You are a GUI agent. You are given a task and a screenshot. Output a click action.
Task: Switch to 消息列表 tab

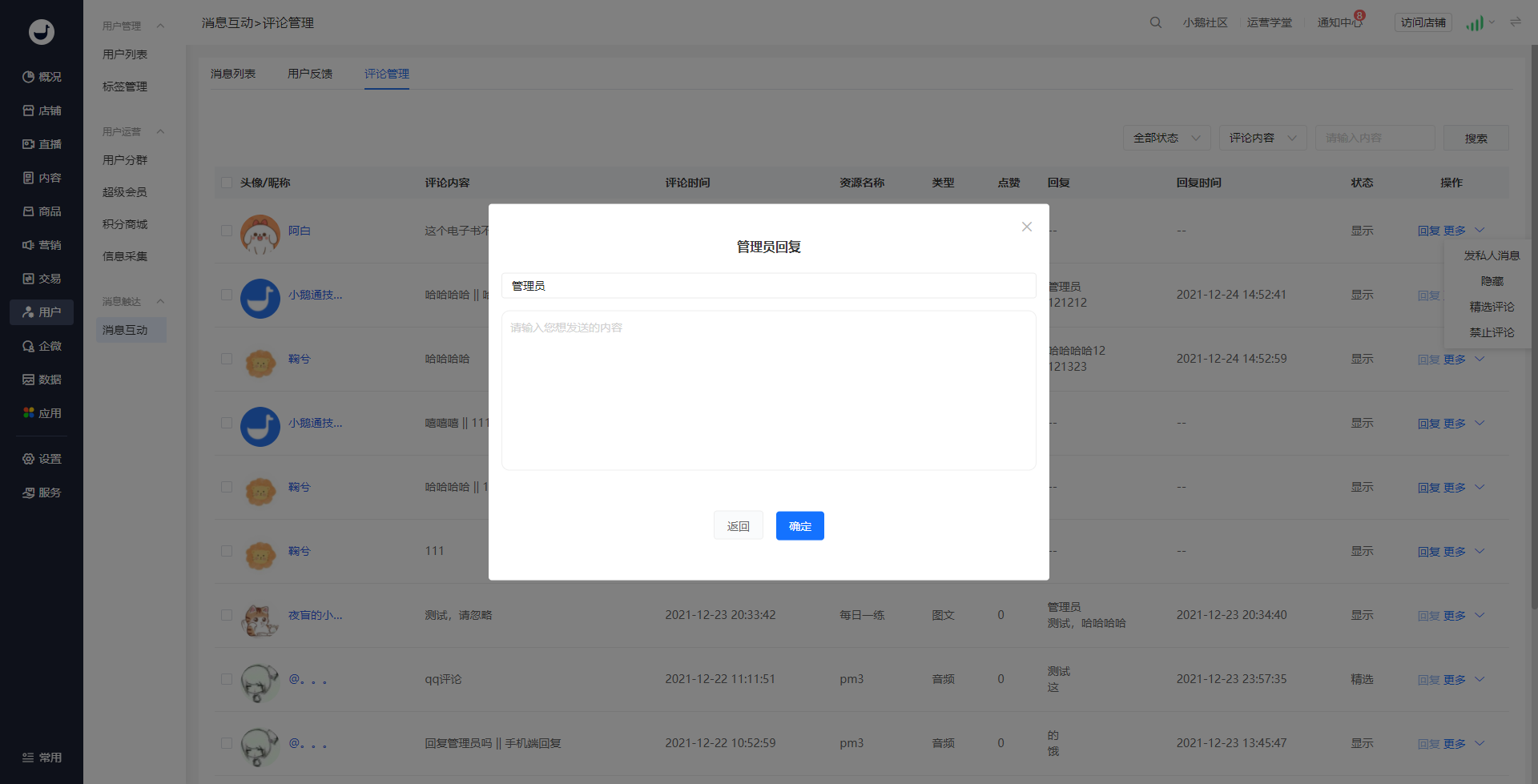point(233,74)
